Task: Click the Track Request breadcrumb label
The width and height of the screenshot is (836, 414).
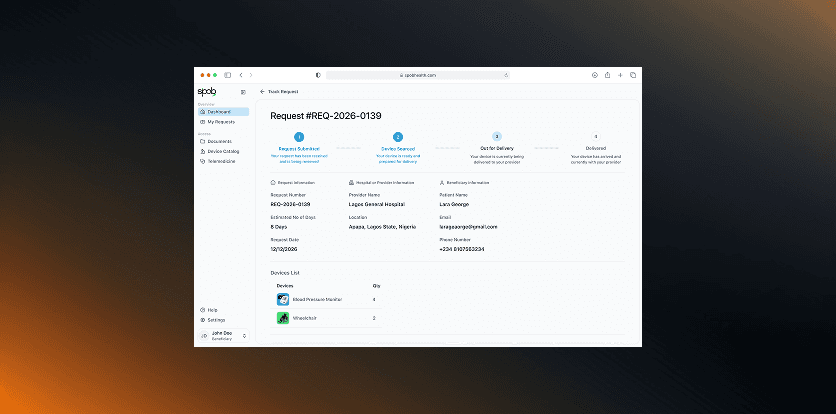Action: point(283,92)
